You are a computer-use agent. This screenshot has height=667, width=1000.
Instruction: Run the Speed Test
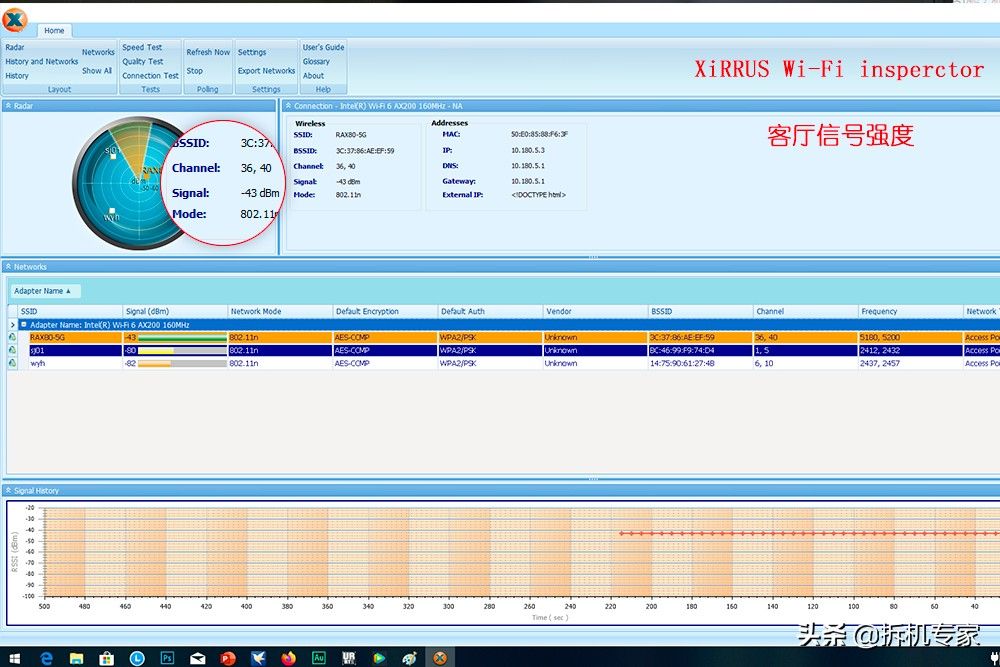pos(142,47)
